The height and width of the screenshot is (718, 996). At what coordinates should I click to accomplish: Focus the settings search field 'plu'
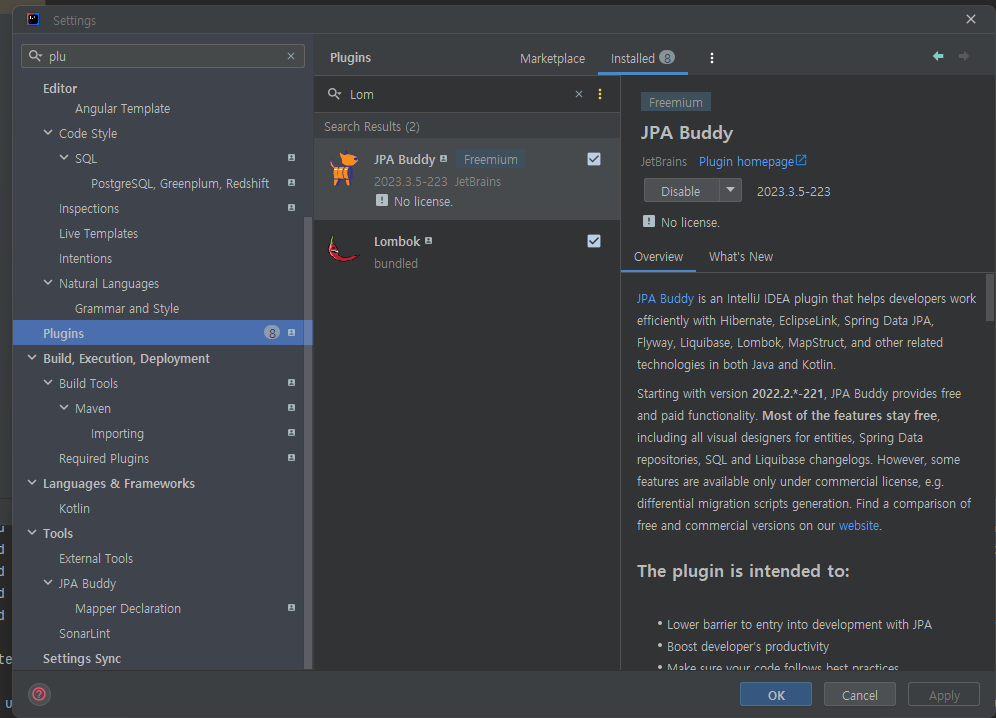pos(163,56)
